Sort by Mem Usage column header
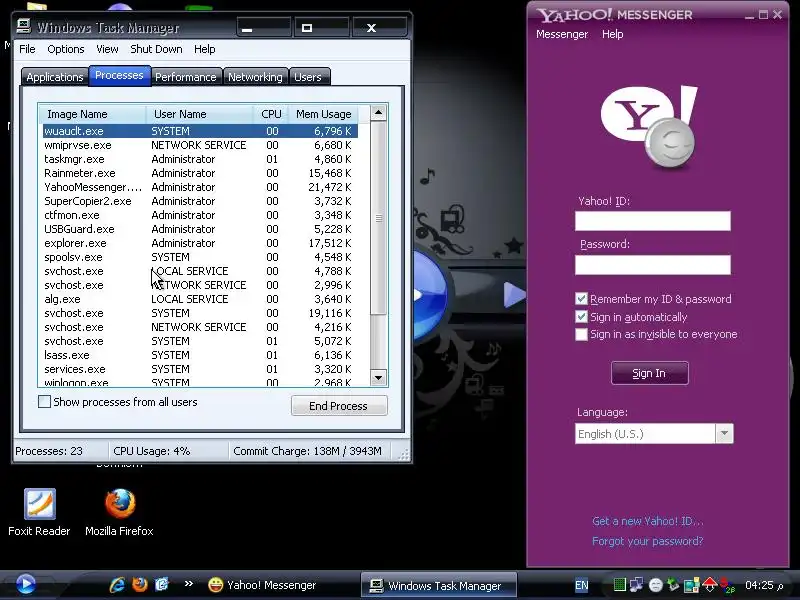This screenshot has height=600, width=800. pyautogui.click(x=323, y=114)
